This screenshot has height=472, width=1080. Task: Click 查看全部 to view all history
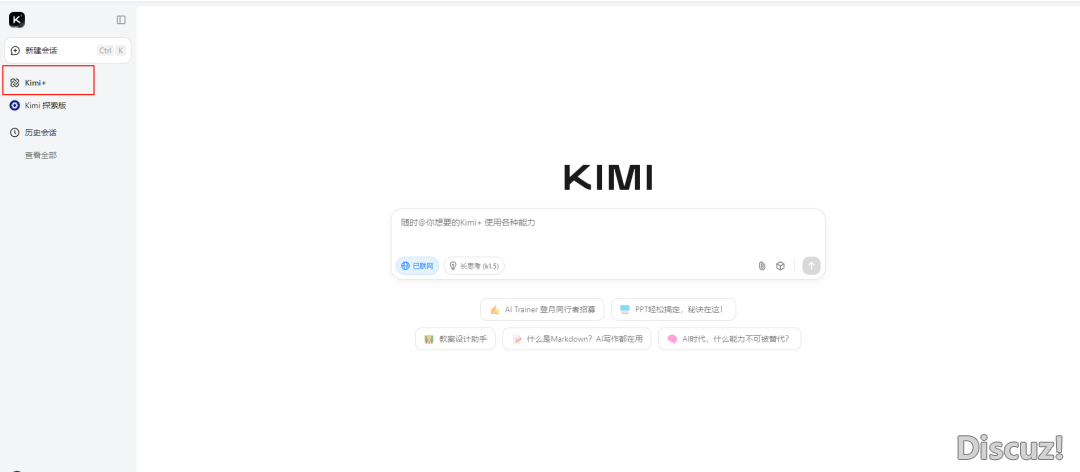(x=41, y=155)
